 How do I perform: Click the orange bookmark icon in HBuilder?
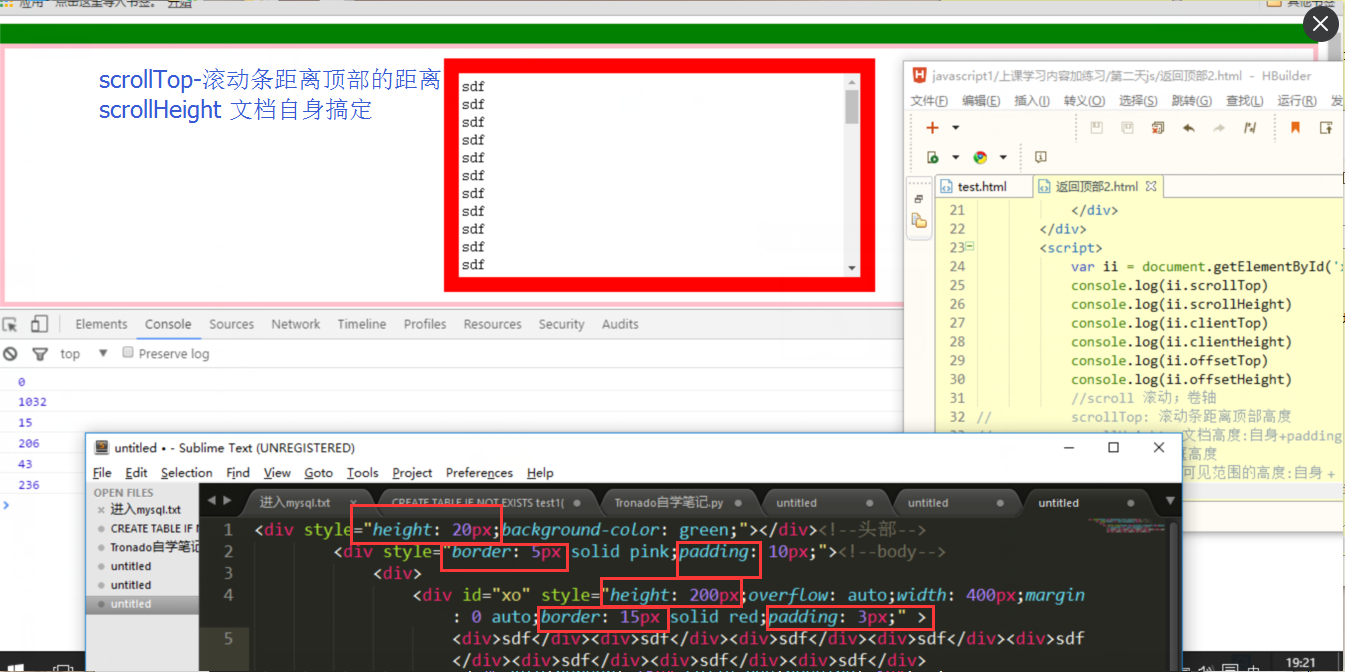(x=1295, y=128)
